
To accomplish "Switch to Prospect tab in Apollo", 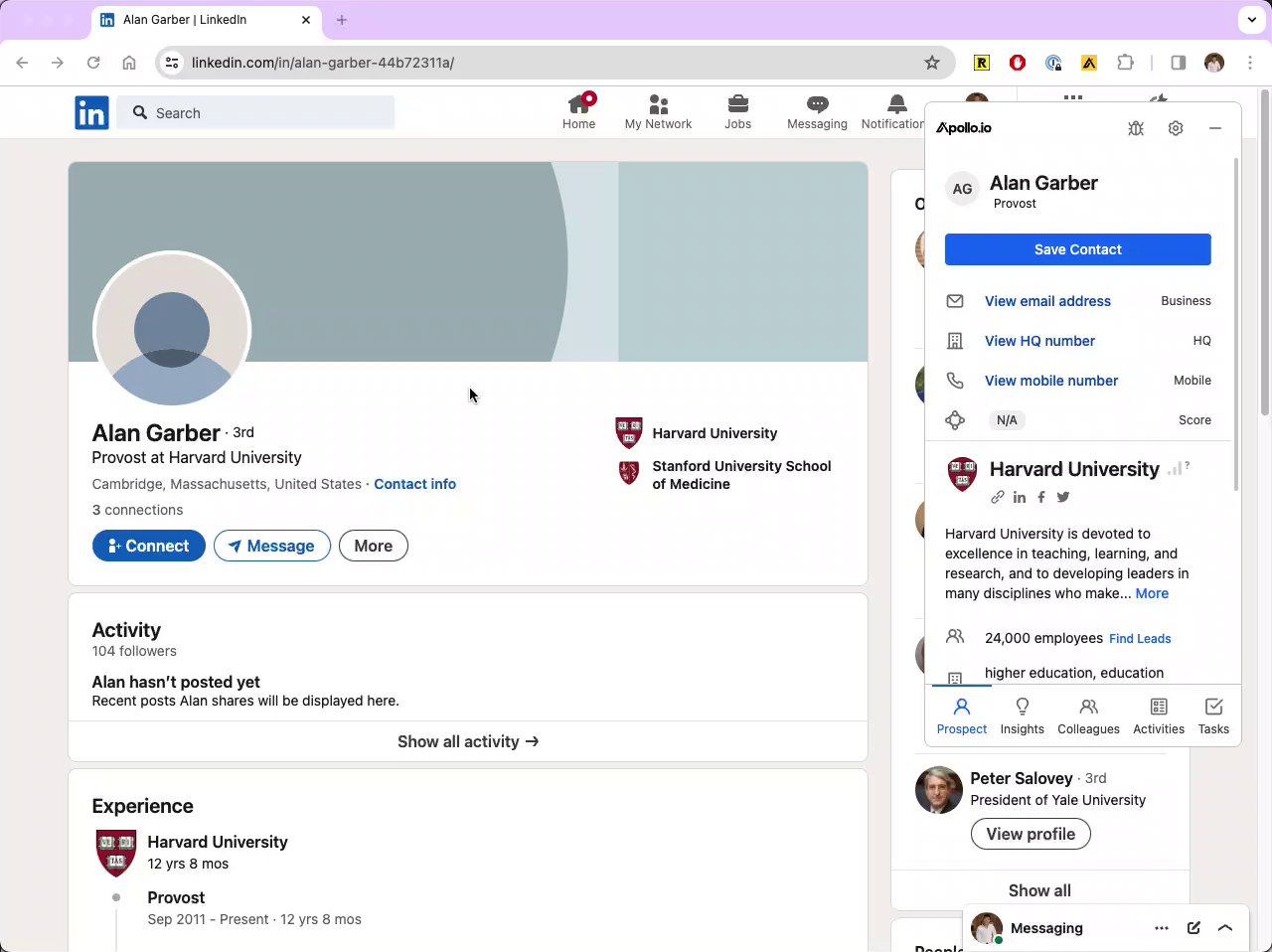I will click(x=962, y=715).
